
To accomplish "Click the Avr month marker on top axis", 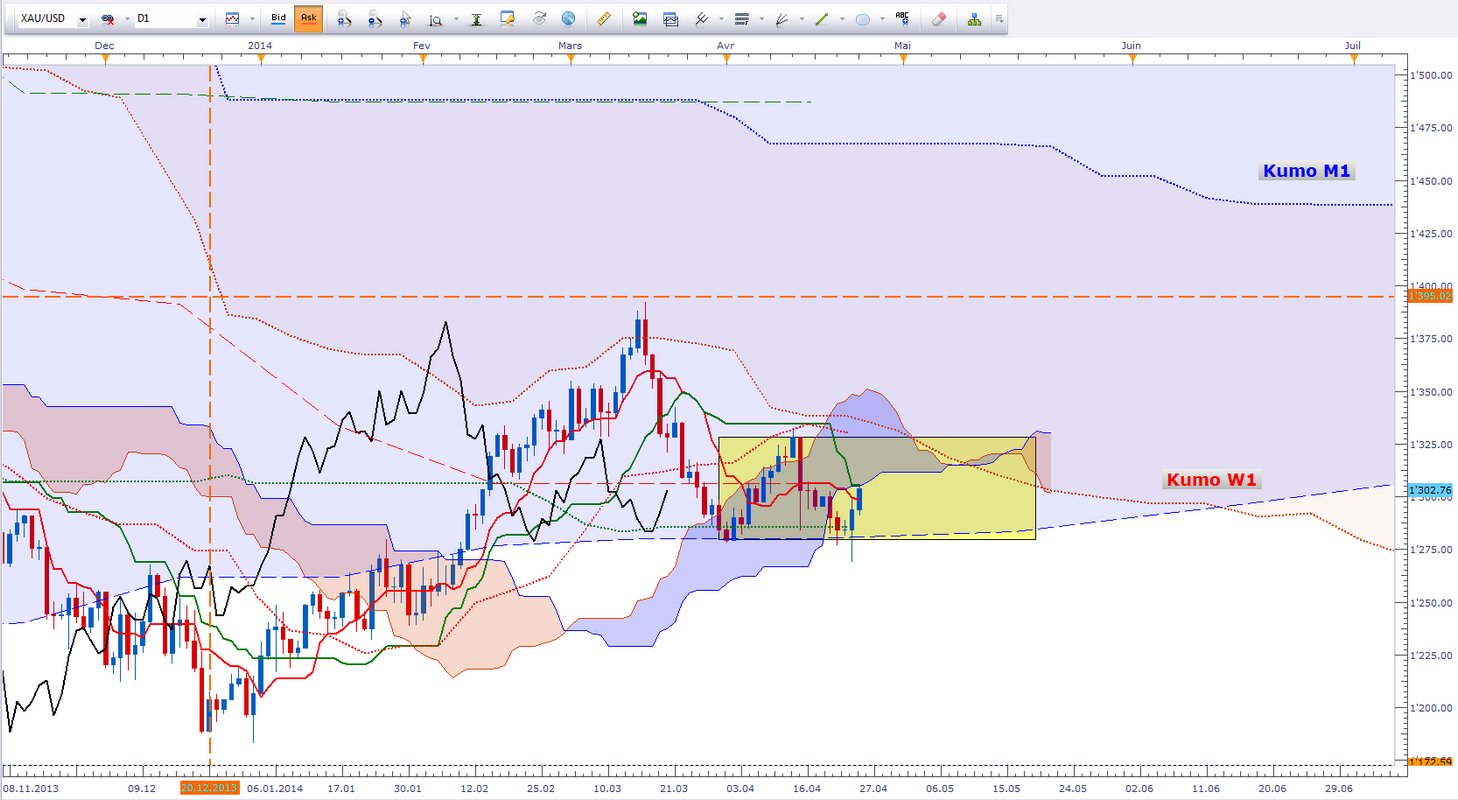I will click(x=726, y=45).
